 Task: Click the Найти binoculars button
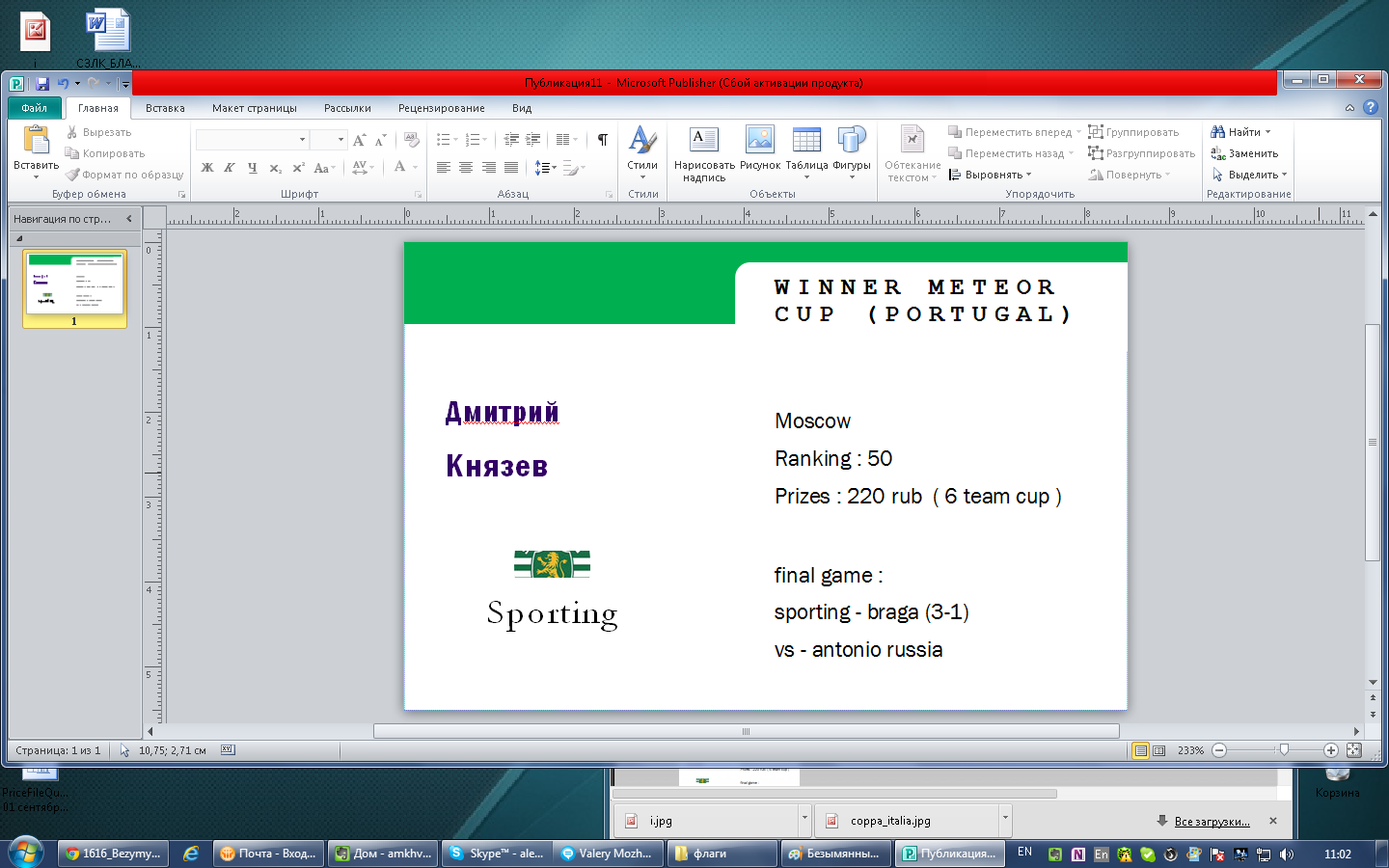point(1240,132)
